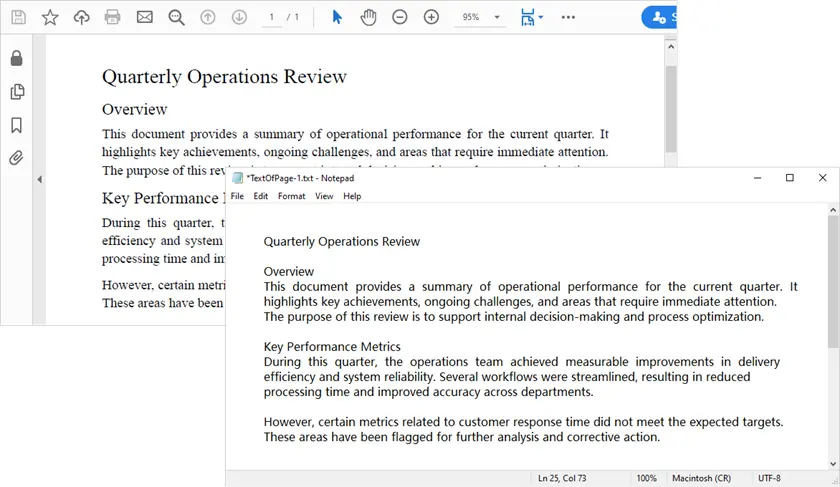Select the arrow selection tool
This screenshot has height=487, width=840.
[337, 17]
